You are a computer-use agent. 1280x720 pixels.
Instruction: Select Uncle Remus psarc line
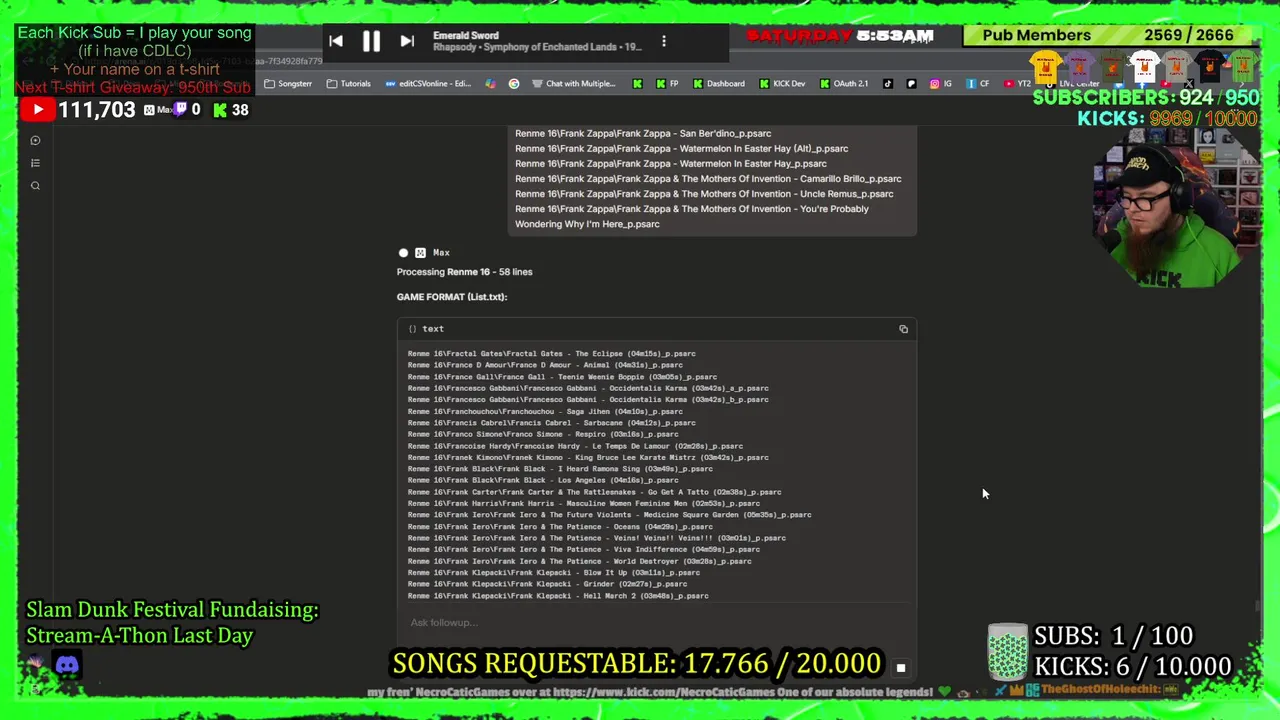[x=704, y=194]
